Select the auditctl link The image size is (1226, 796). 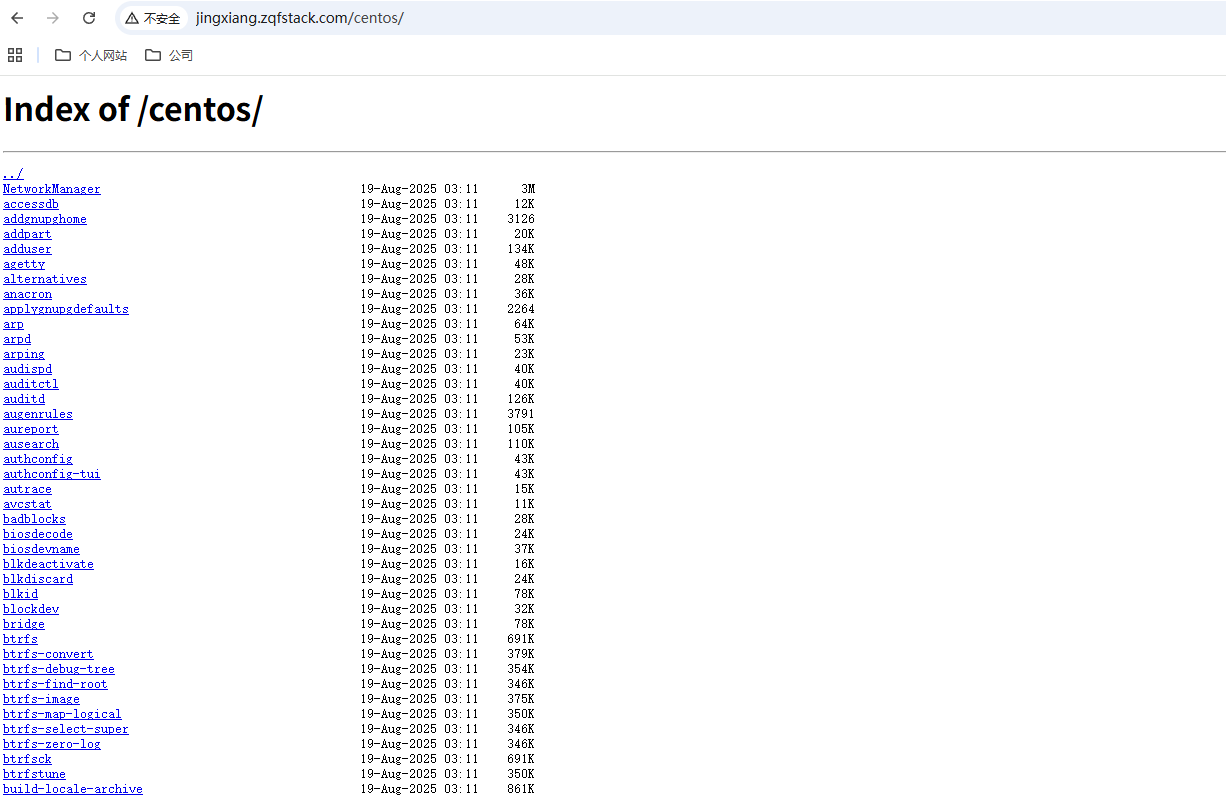point(30,384)
